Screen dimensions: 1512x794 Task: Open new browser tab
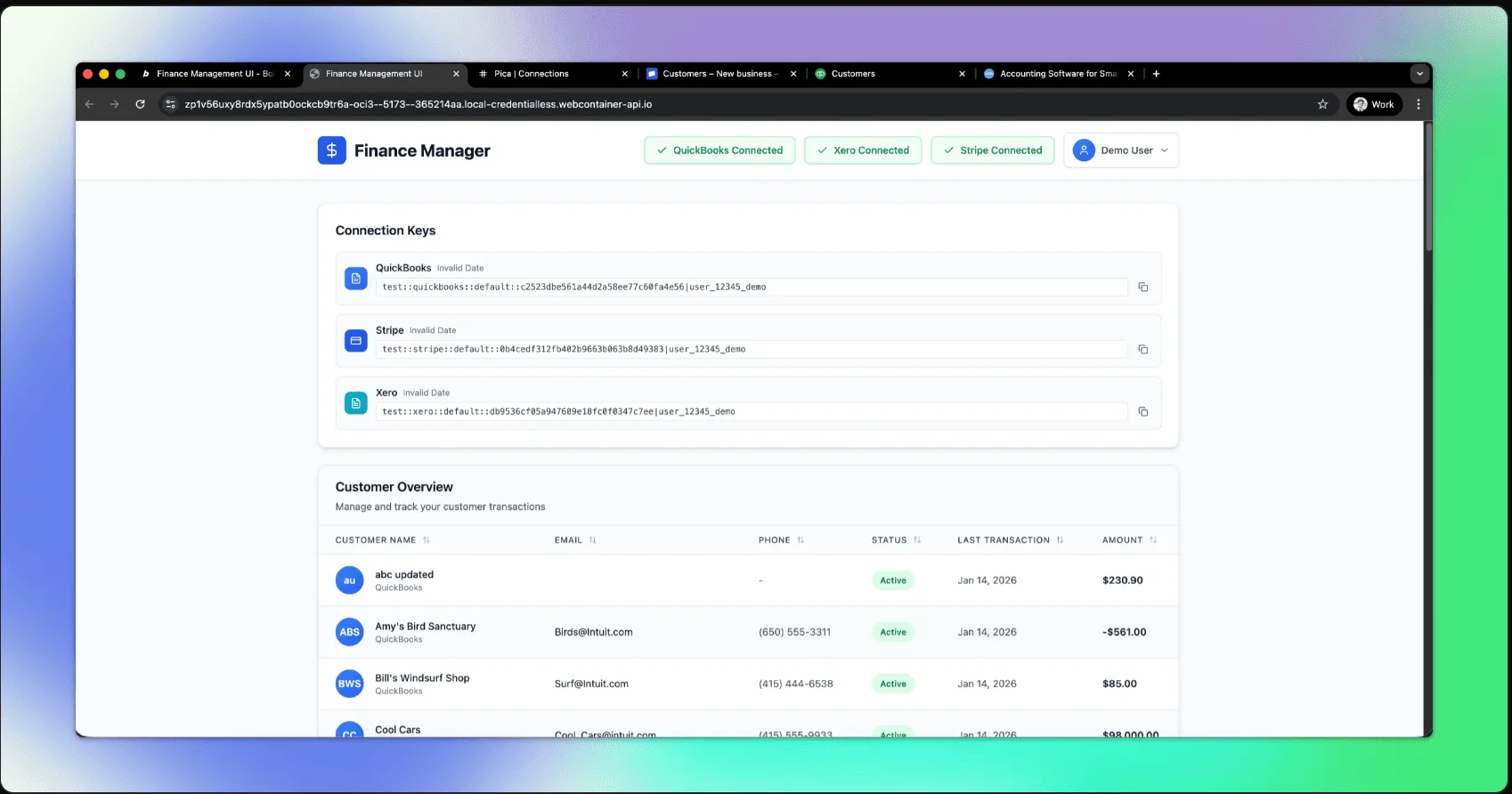pos(1156,74)
